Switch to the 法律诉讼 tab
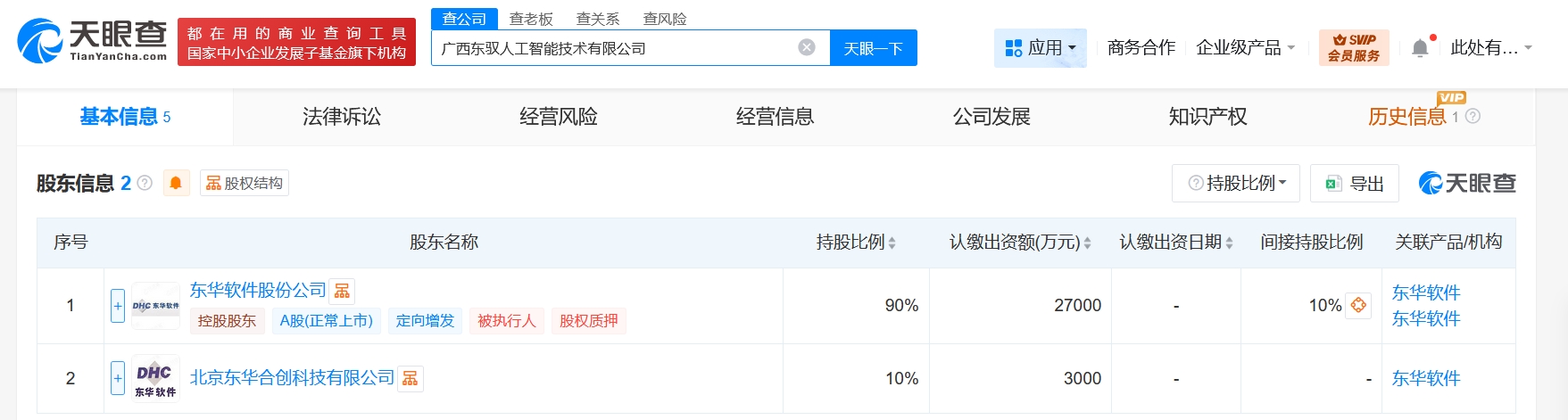1568x420 pixels. (x=342, y=117)
